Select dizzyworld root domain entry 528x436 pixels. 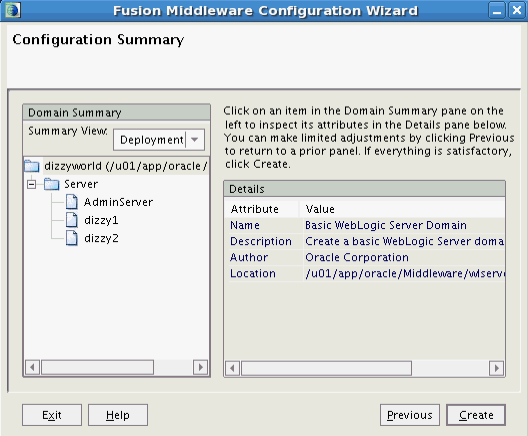(125, 166)
